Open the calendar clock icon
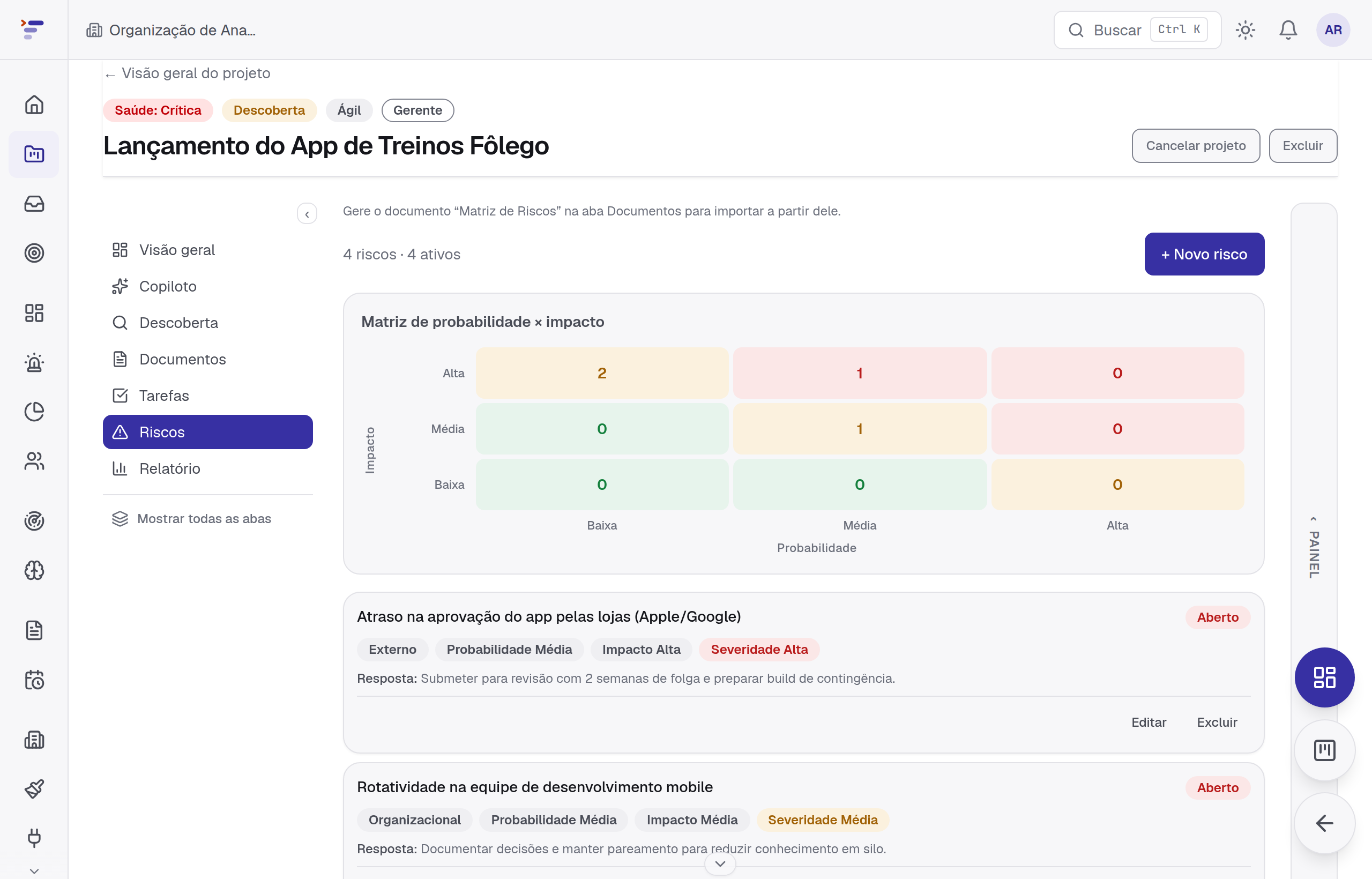 tap(34, 680)
